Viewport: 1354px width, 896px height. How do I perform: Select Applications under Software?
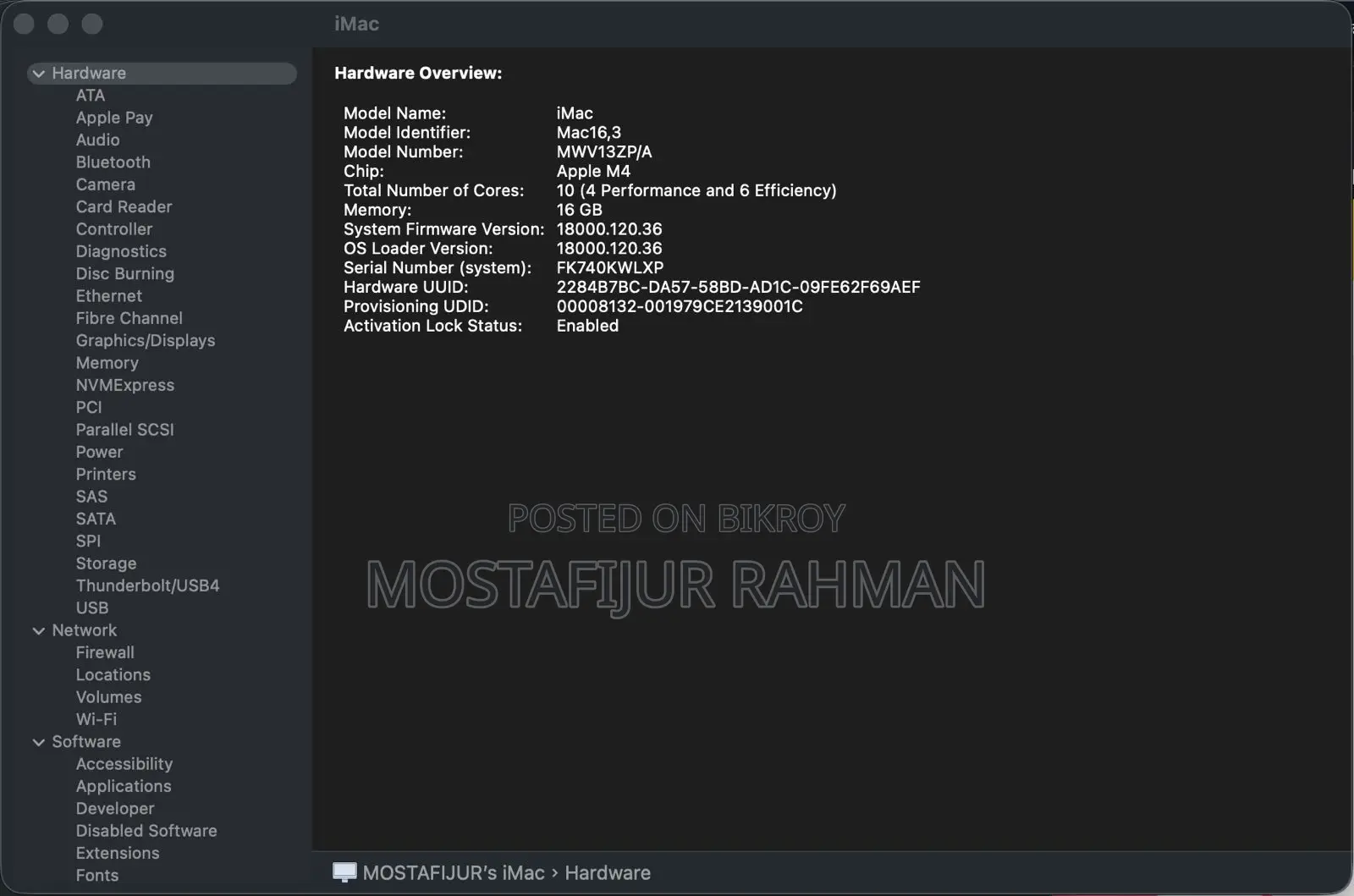pos(124,786)
